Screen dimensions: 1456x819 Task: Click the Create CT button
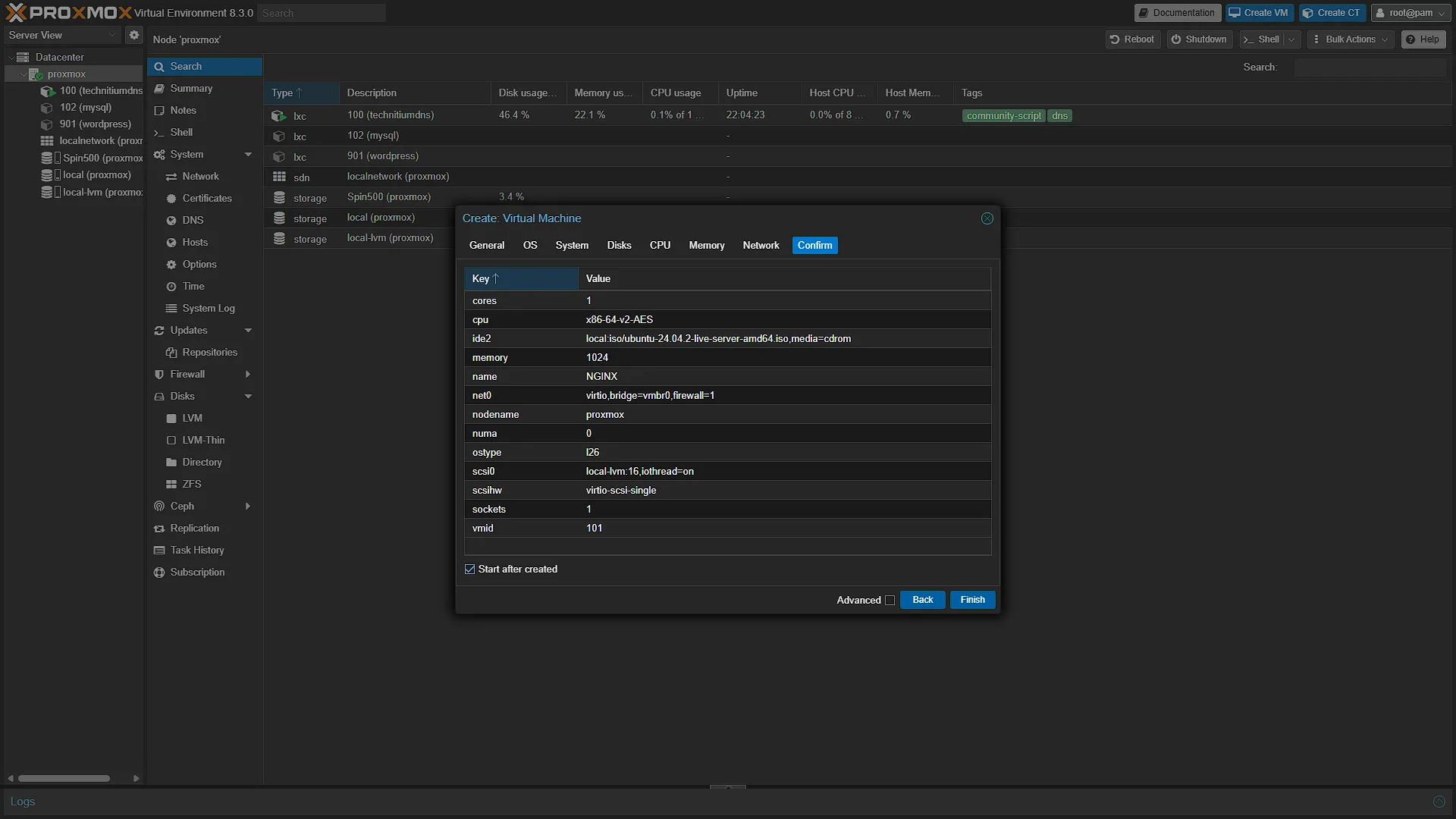[x=1332, y=13]
